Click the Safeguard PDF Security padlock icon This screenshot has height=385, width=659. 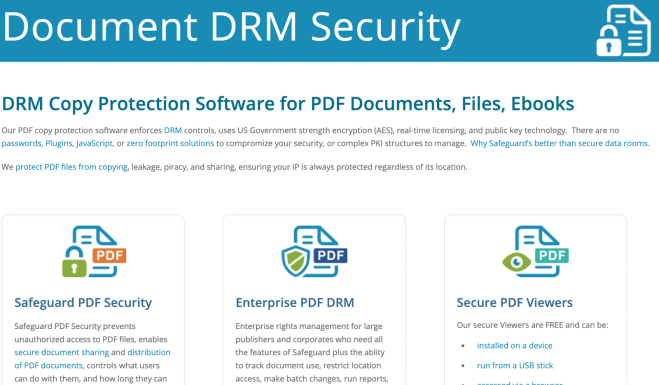tap(94, 251)
